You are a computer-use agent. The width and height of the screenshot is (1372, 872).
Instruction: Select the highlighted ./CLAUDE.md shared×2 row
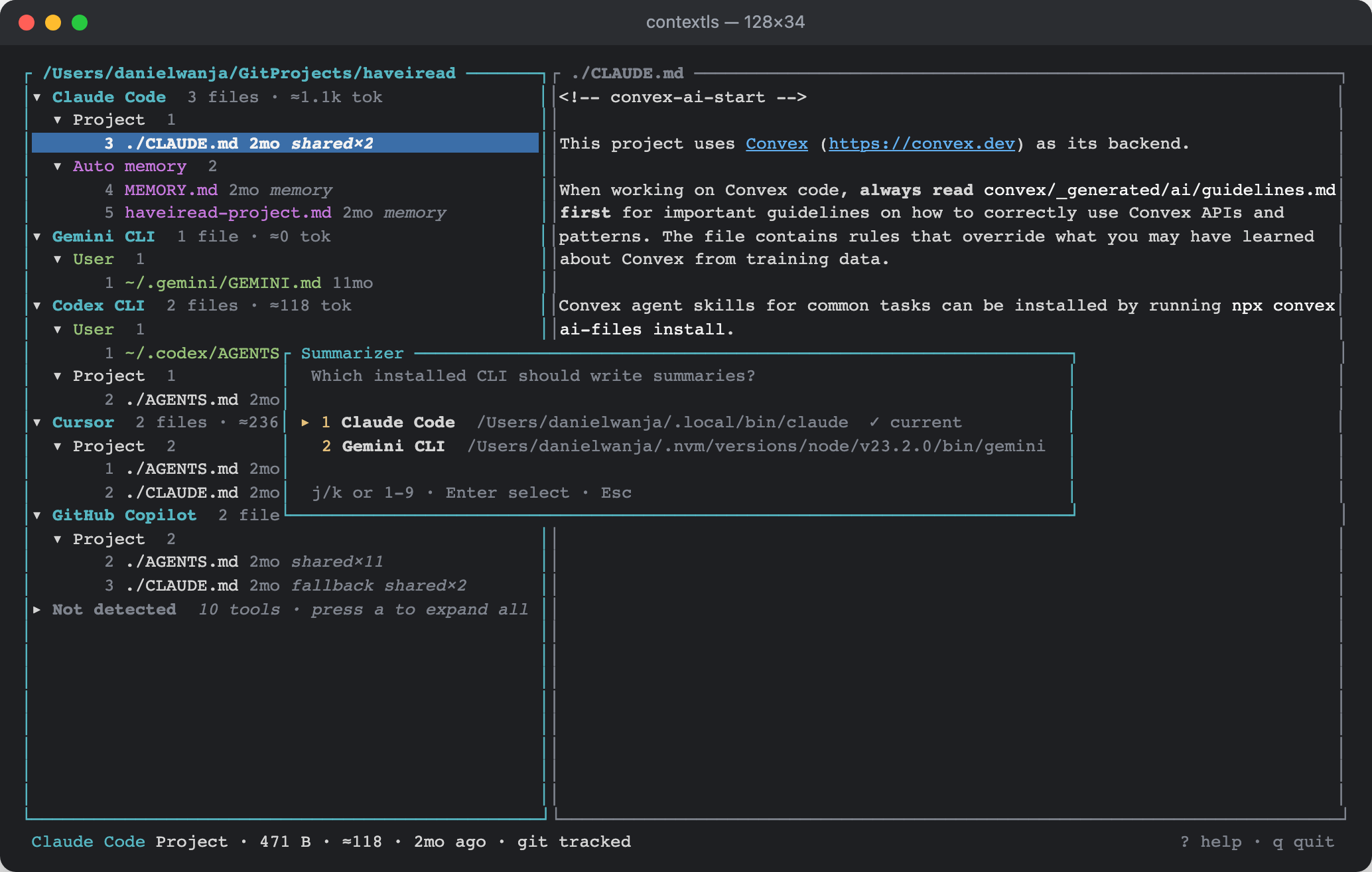tap(285, 143)
